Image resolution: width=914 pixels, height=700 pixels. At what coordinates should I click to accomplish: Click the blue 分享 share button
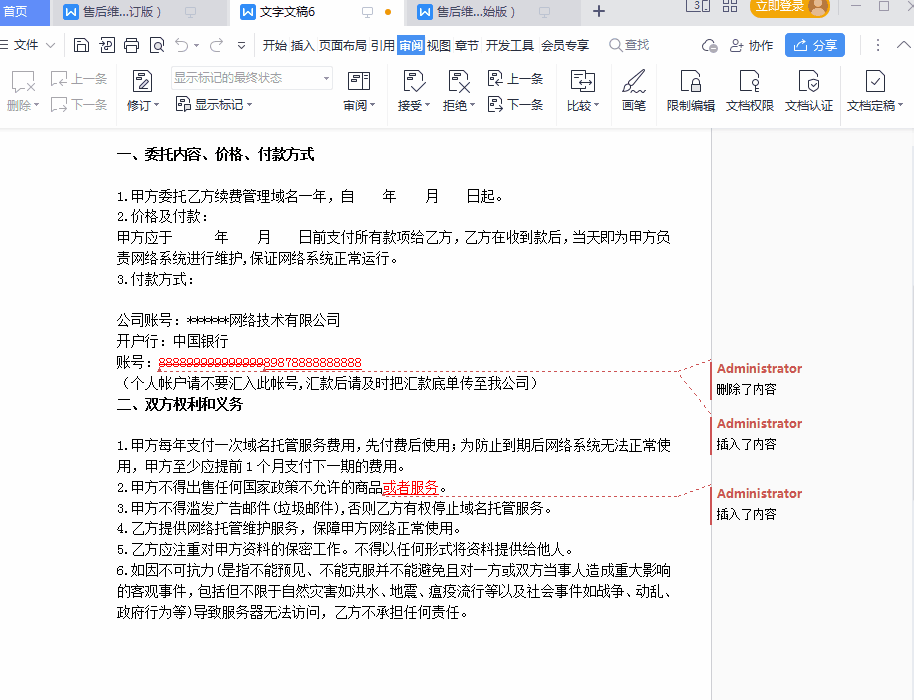pos(815,45)
